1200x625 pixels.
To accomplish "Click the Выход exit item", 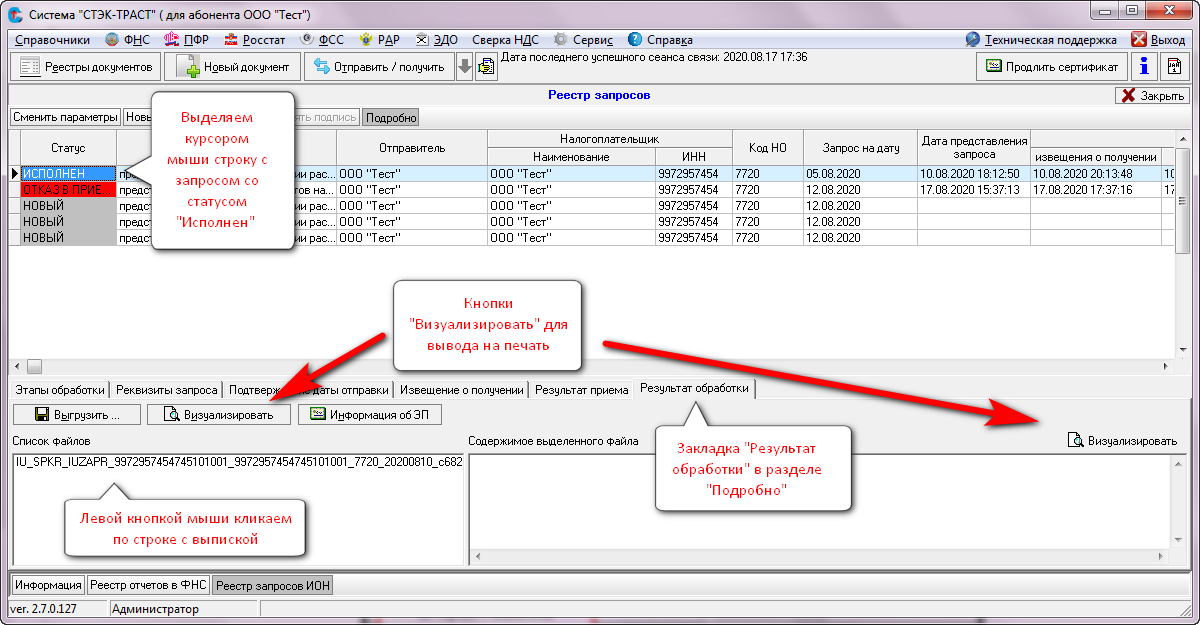I will [x=1158, y=40].
